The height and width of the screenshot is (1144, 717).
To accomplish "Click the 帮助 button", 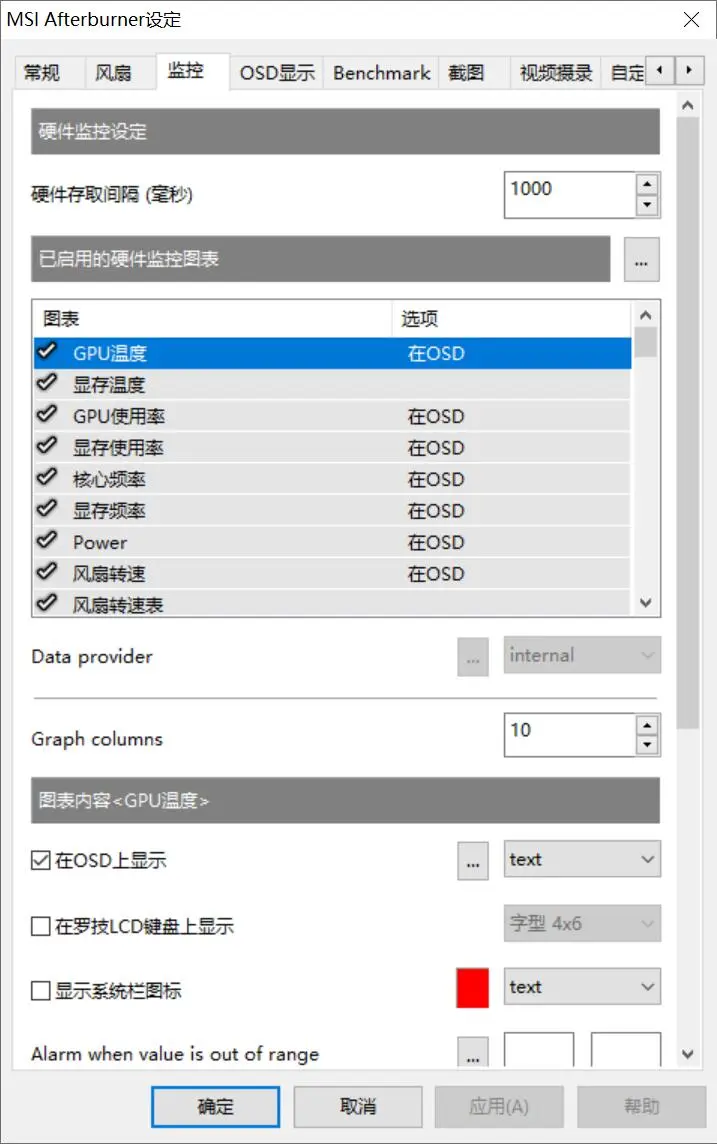I will pyautogui.click(x=642, y=1107).
